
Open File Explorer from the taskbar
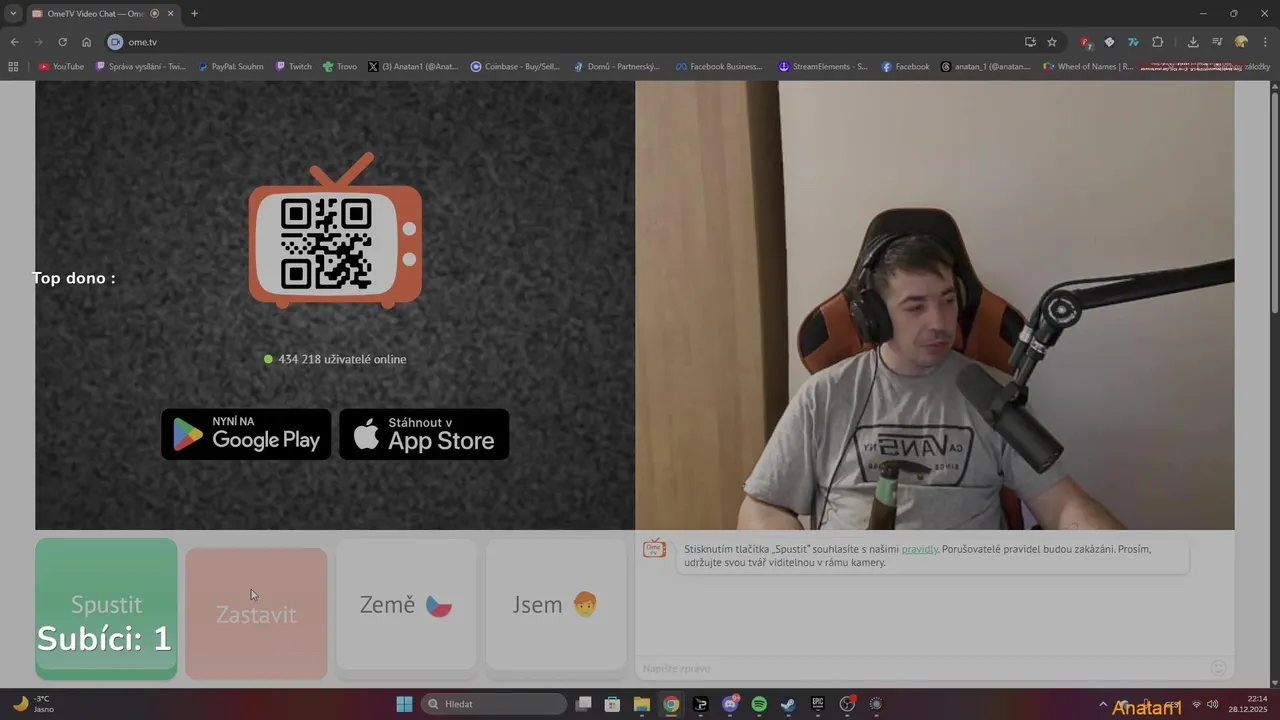click(x=642, y=704)
